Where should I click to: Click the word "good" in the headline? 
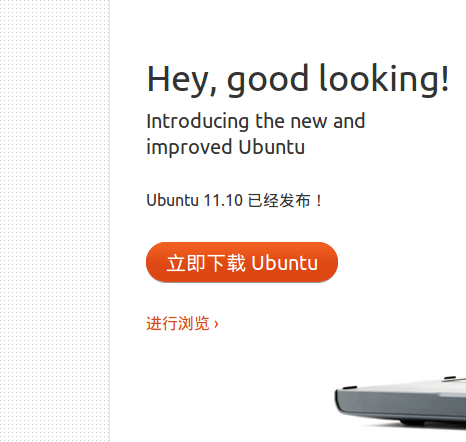(x=268, y=81)
